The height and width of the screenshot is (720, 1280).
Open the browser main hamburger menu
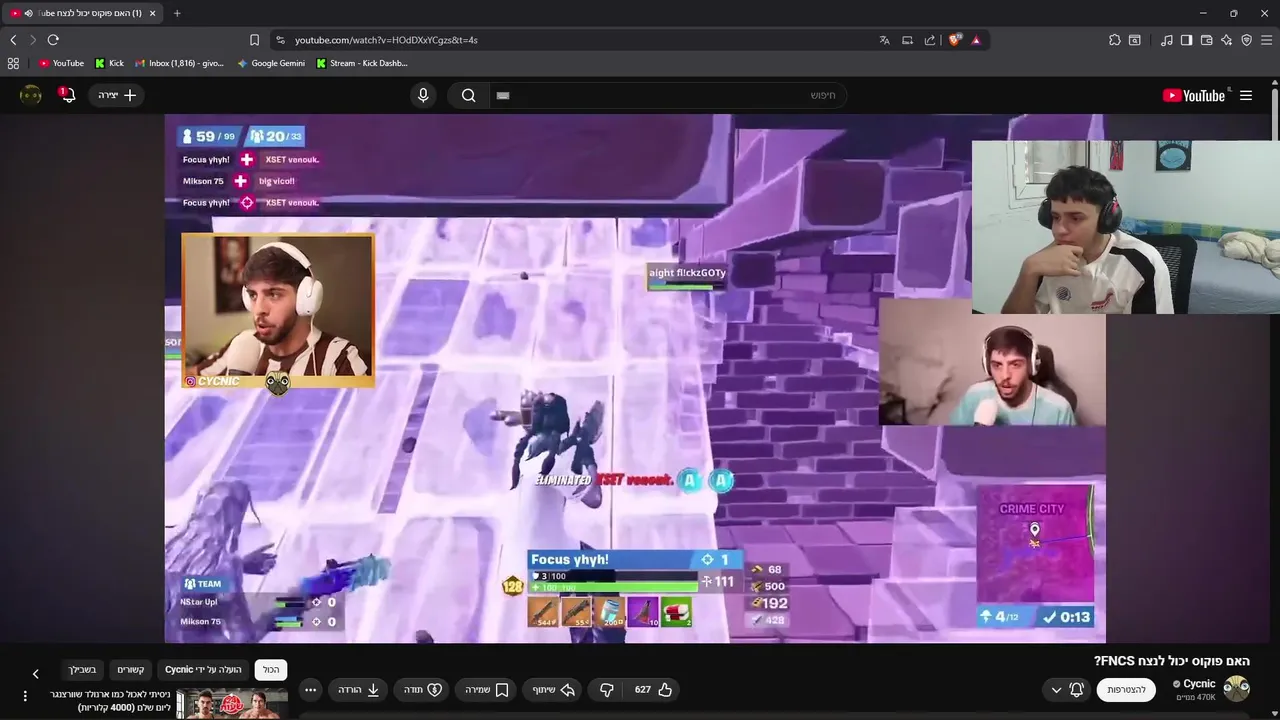[x=1267, y=40]
